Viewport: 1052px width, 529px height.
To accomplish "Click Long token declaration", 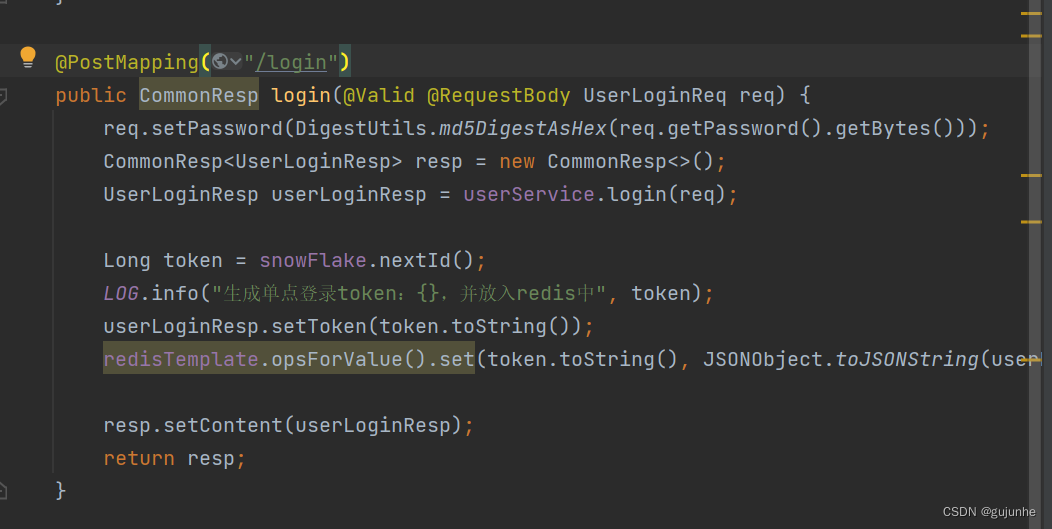I will tap(162, 260).
